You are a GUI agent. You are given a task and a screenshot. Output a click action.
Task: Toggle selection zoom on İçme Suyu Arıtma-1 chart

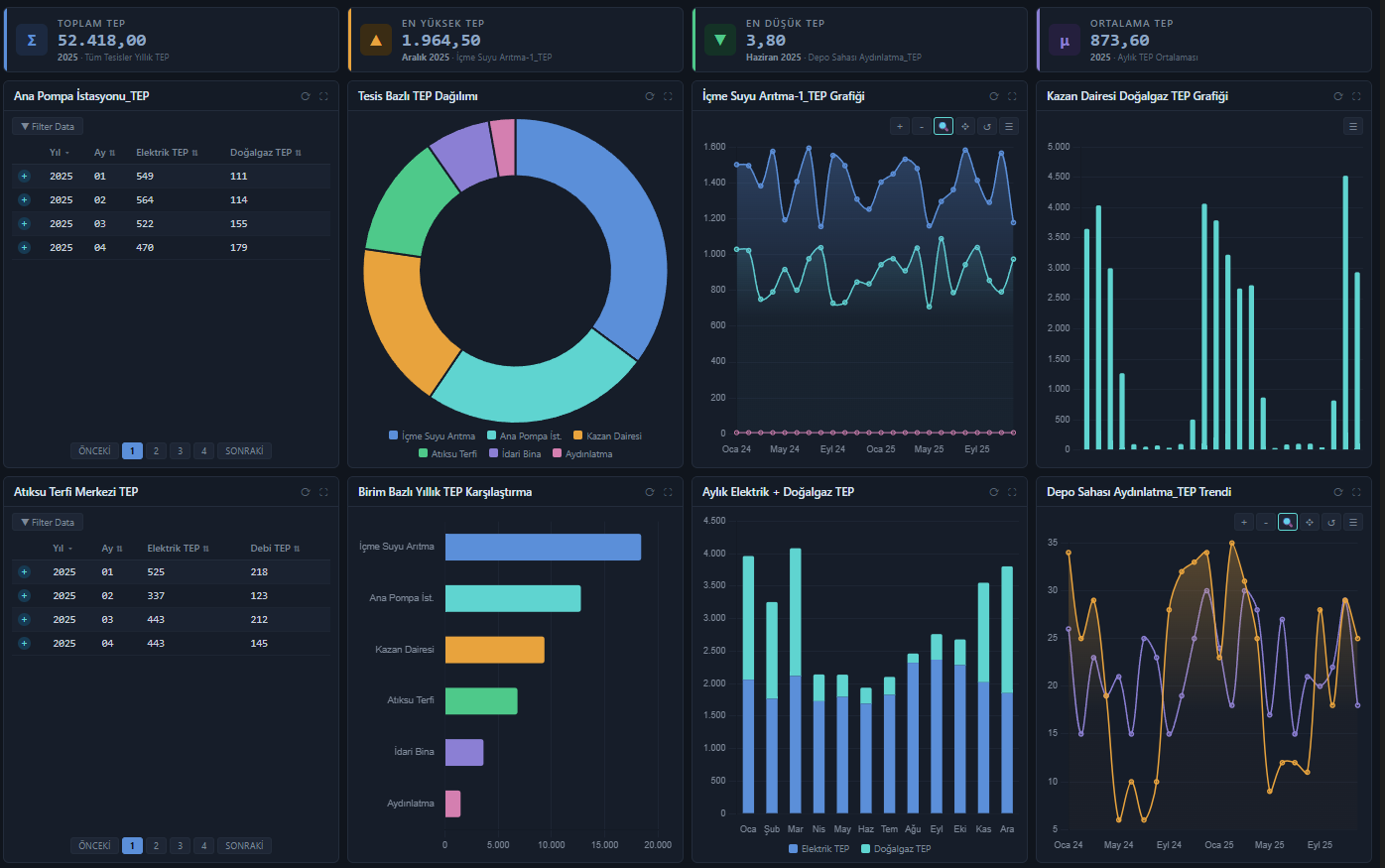point(944,126)
